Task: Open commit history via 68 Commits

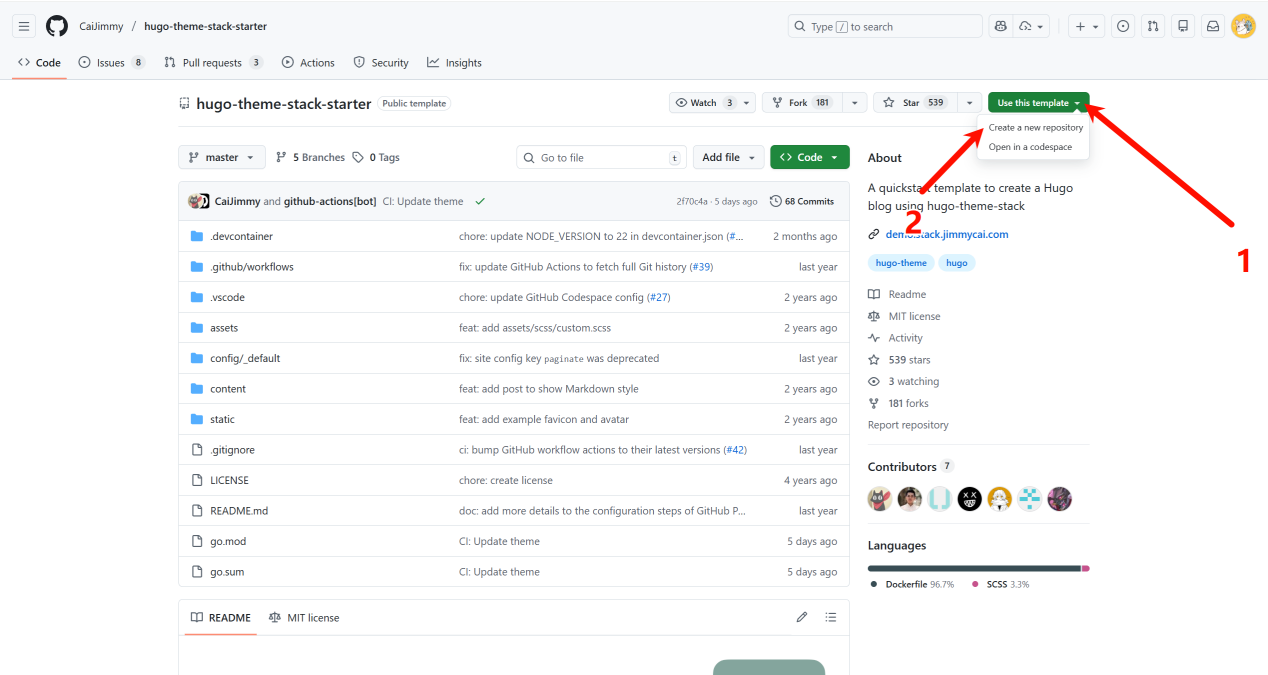Action: click(802, 201)
